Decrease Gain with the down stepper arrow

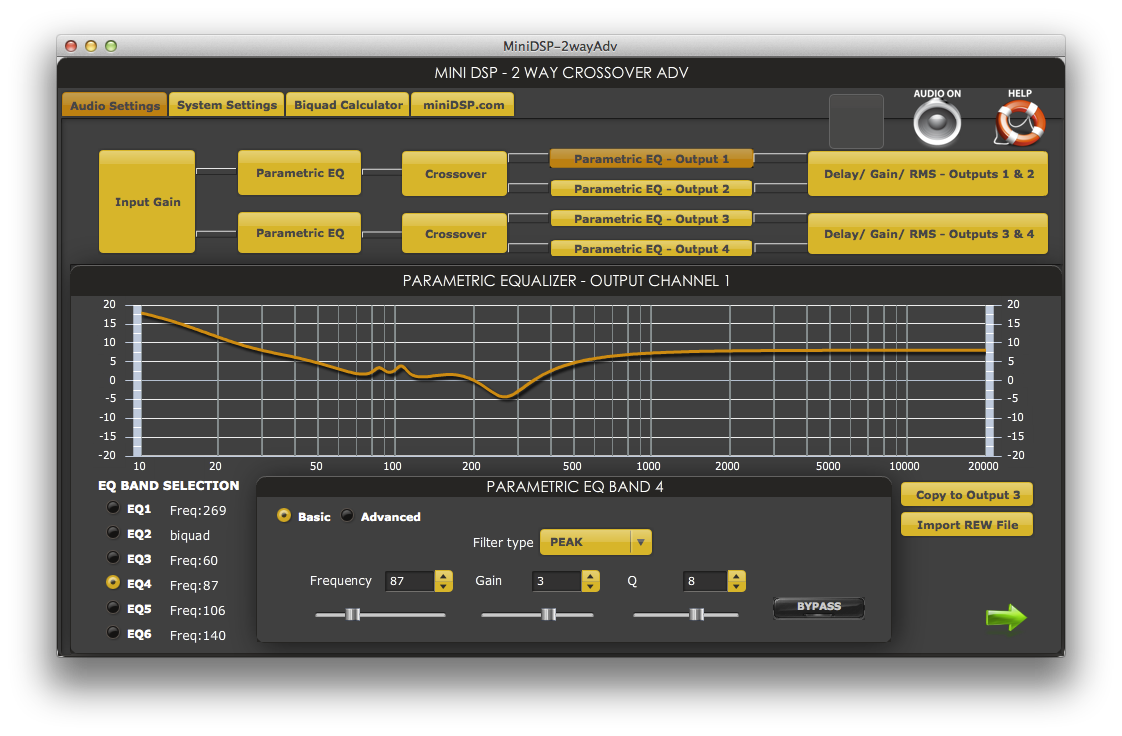(590, 587)
